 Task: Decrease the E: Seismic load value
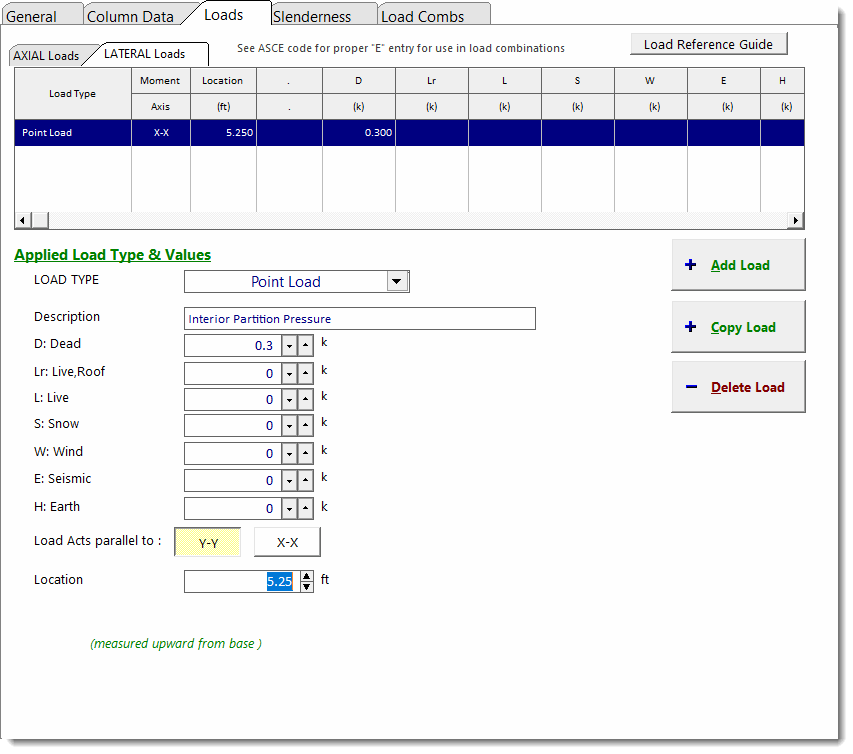click(288, 481)
